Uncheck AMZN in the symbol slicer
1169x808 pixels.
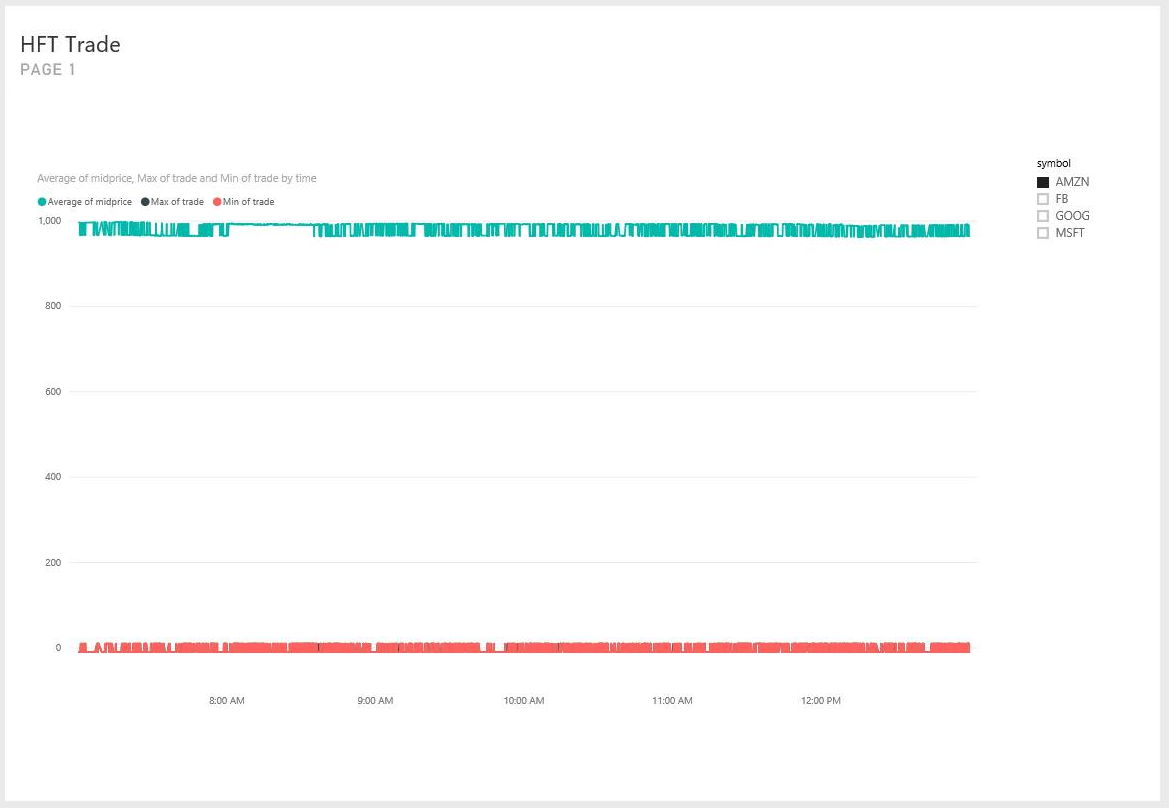1043,181
